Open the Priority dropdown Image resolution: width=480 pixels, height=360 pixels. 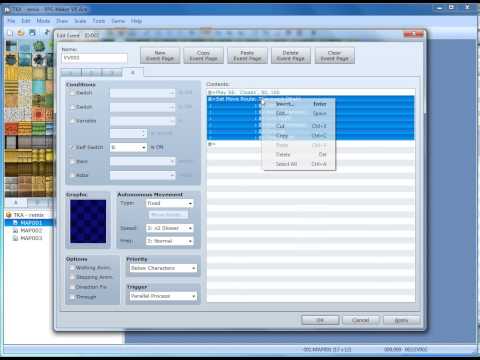(x=163, y=268)
